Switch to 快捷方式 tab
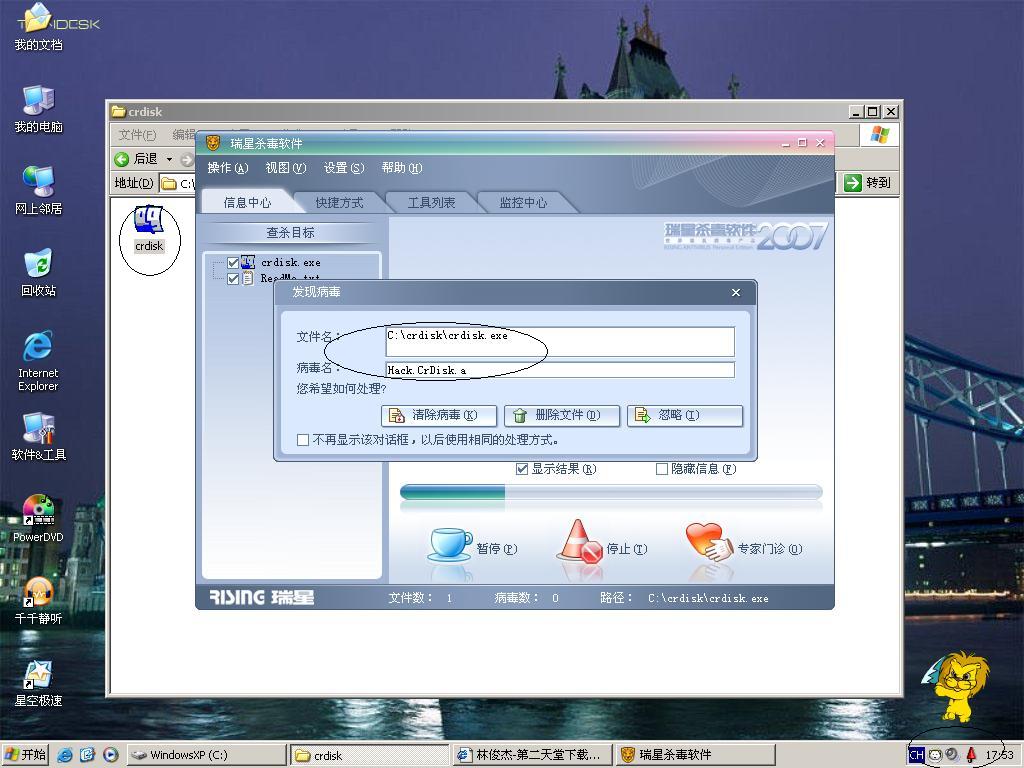Viewport: 1024px width, 768px height. point(339,202)
